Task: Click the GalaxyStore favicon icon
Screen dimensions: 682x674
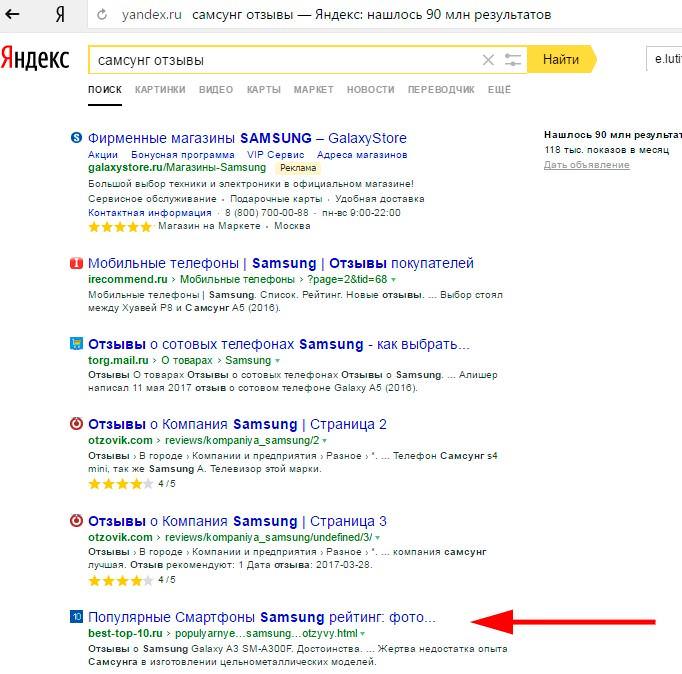Action: 76,137
